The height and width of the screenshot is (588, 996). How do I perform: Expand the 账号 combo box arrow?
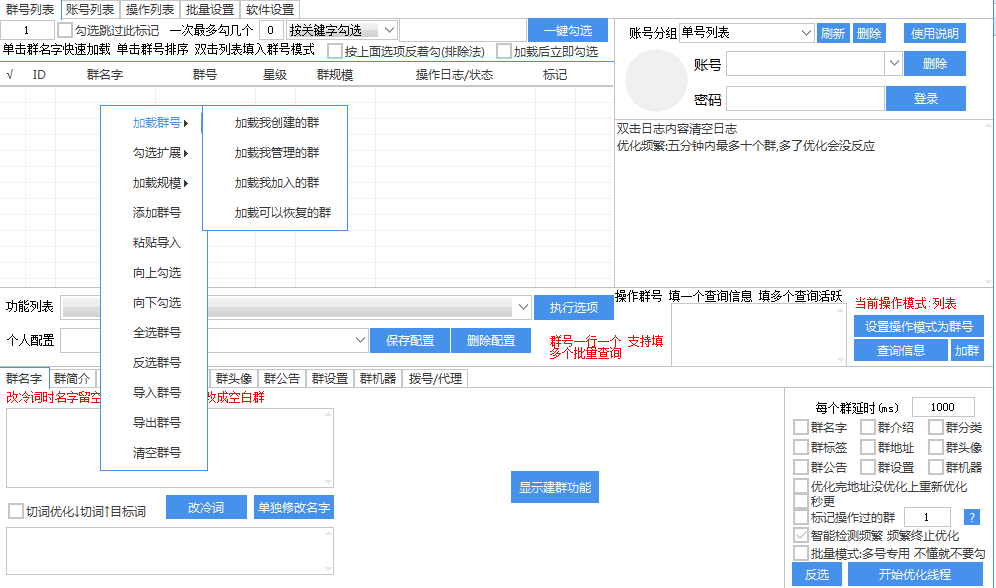[x=893, y=63]
